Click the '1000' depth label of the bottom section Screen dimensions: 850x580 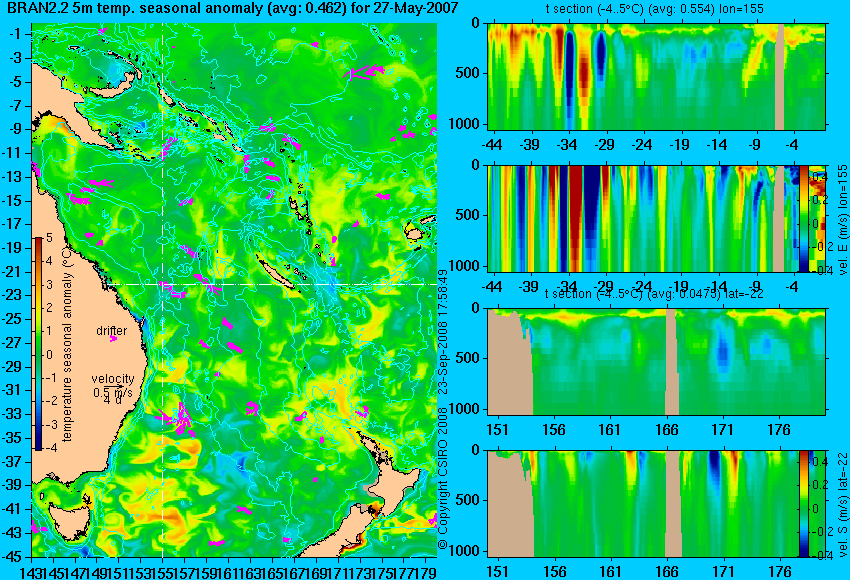(465, 551)
